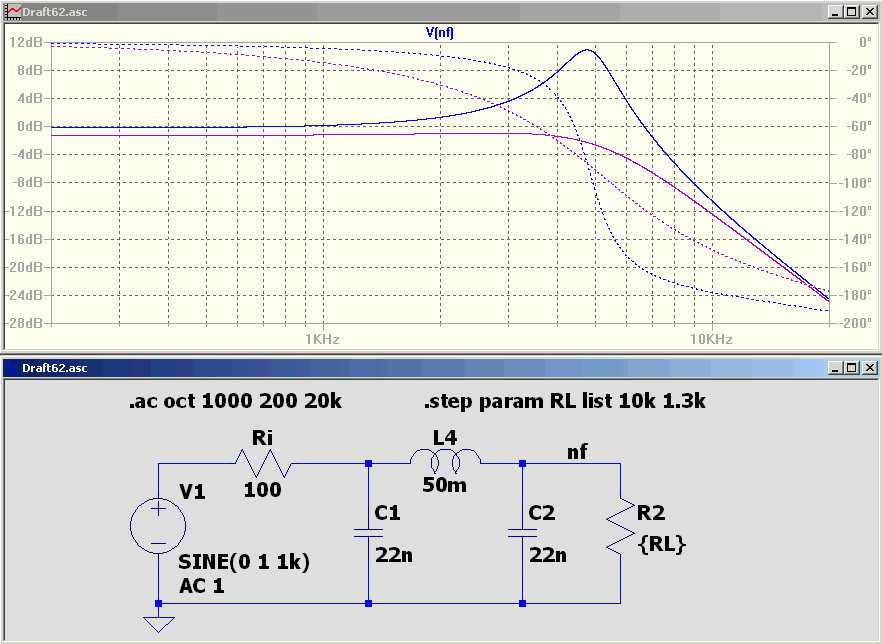Click the 50m inductor value
The height and width of the screenshot is (644, 882).
(x=444, y=484)
